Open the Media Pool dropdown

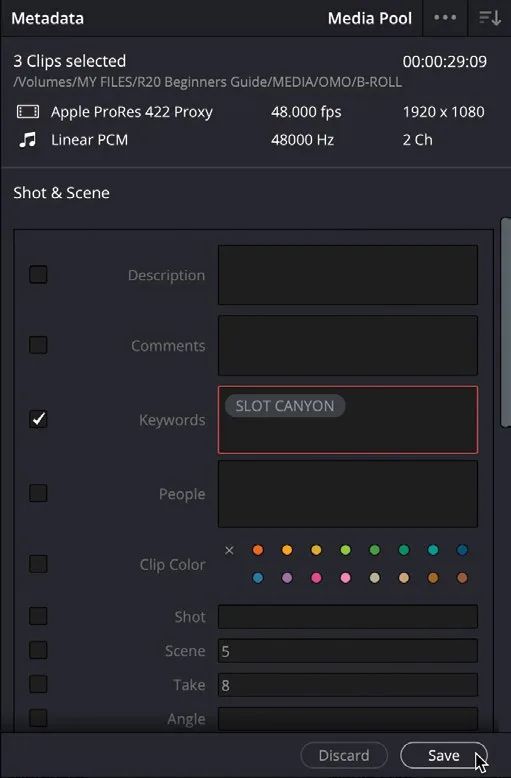click(370, 18)
